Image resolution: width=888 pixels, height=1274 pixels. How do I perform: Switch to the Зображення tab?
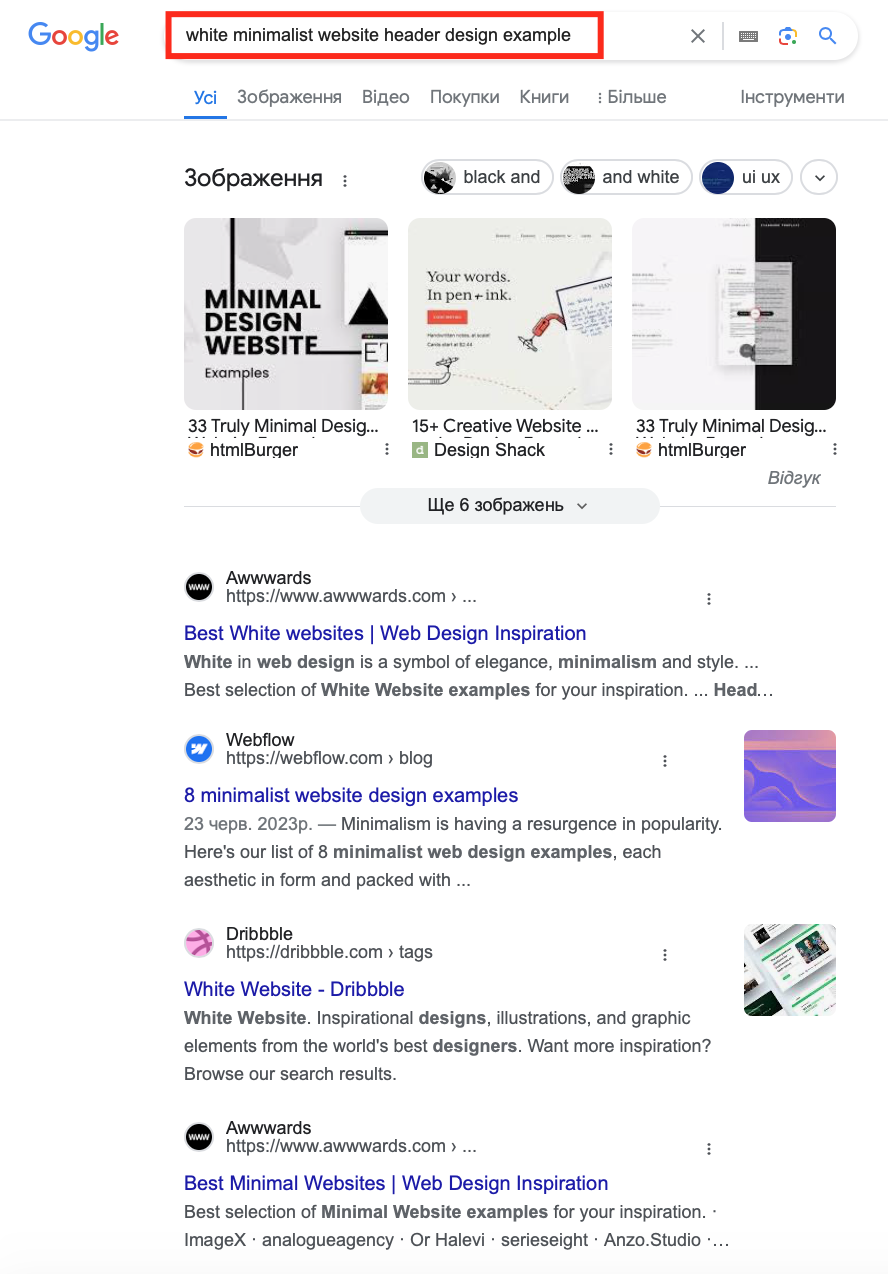coord(289,97)
